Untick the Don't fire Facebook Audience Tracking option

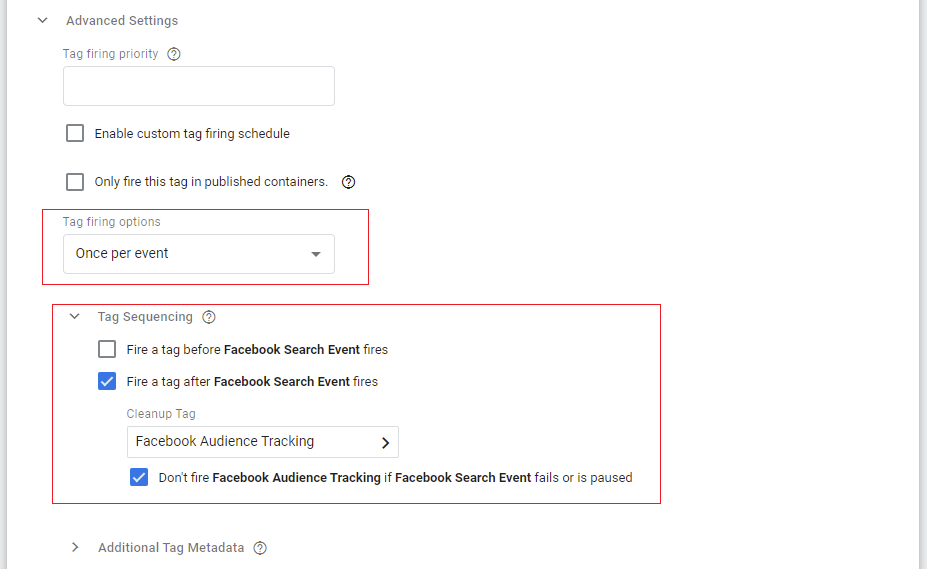coord(139,477)
